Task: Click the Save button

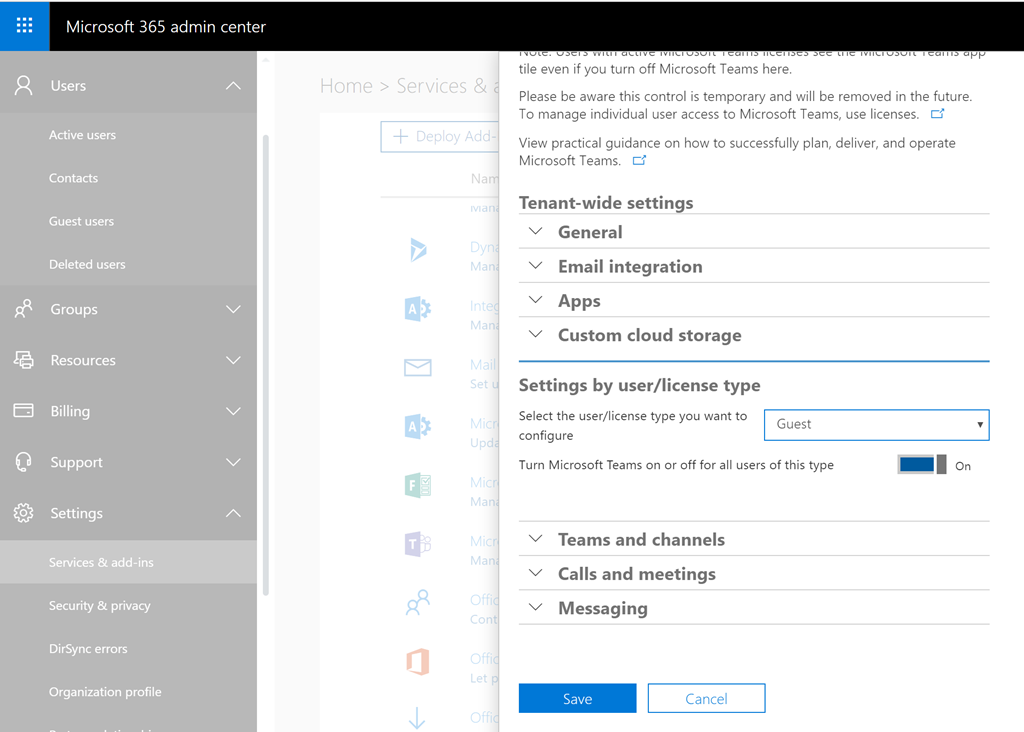Action: pos(577,699)
